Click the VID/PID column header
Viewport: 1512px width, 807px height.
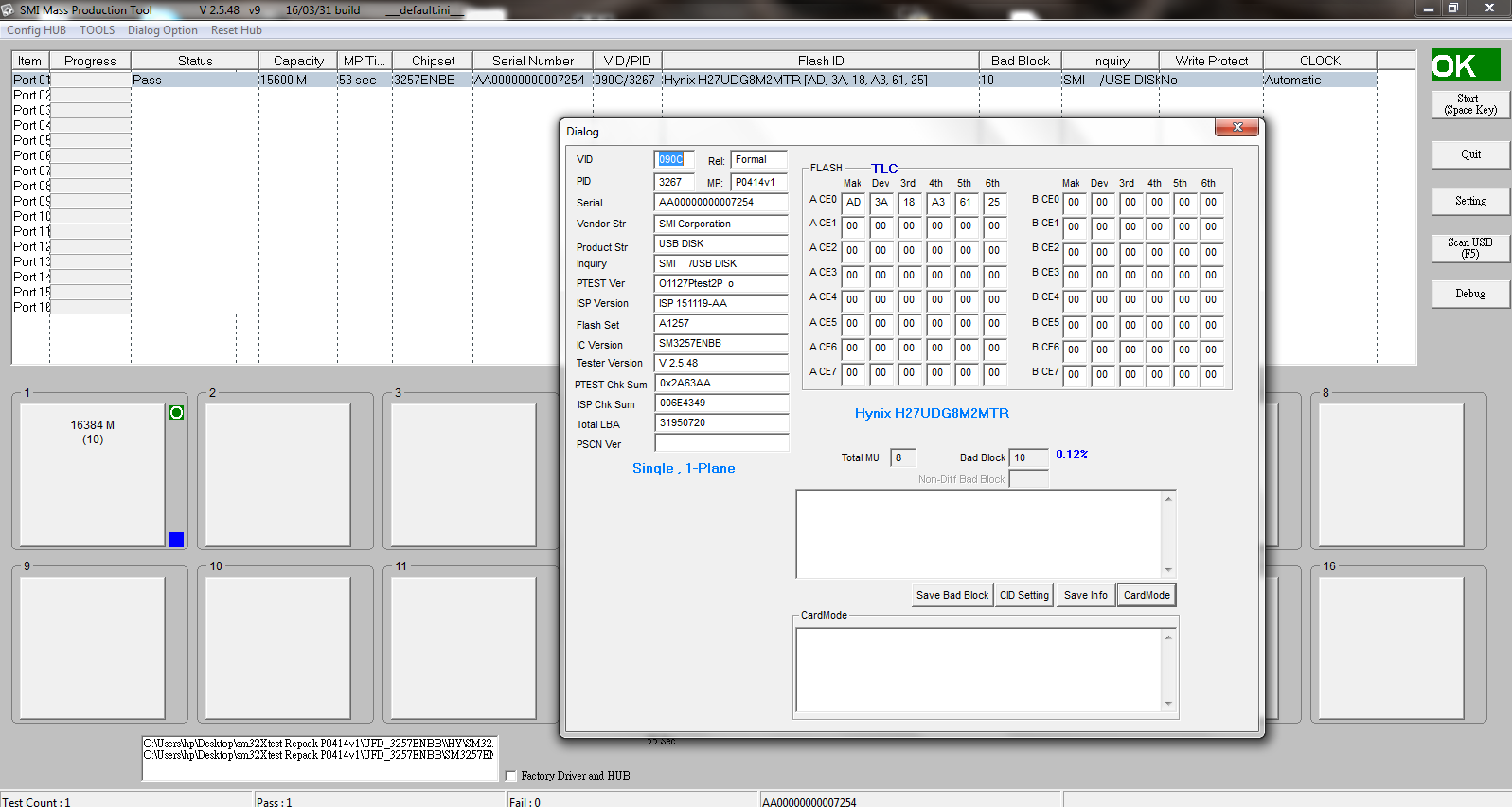(x=627, y=61)
